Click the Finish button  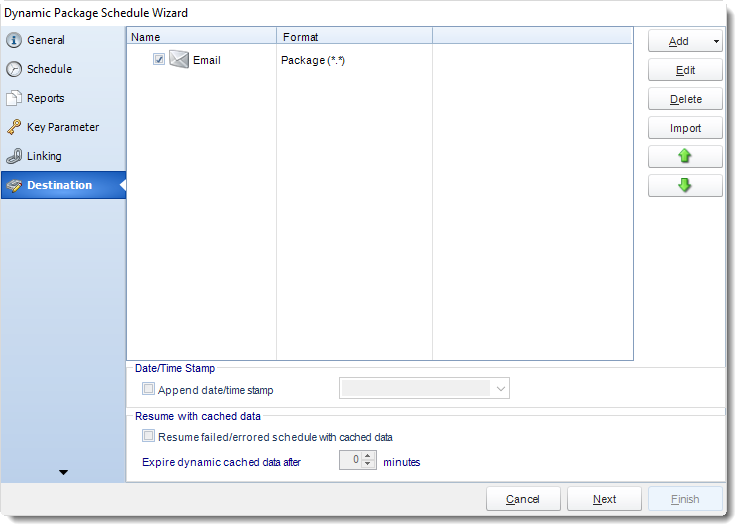[685, 499]
